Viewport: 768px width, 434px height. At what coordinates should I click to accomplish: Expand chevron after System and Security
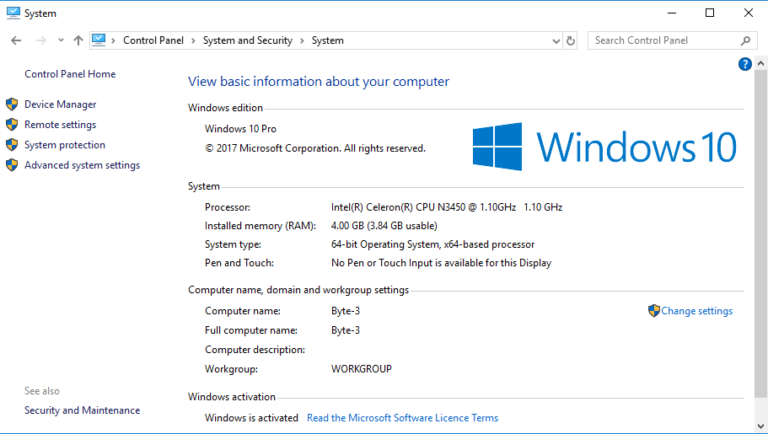302,41
